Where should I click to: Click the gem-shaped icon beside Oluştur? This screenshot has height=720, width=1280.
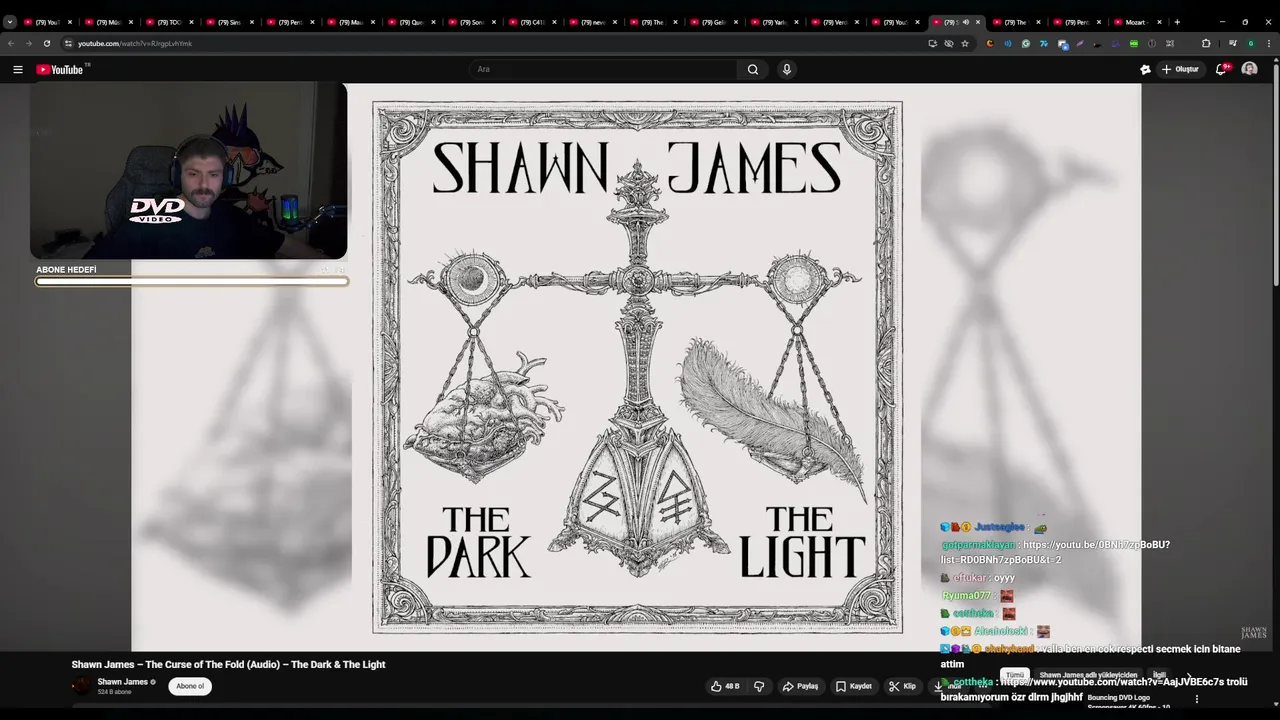pos(1145,69)
